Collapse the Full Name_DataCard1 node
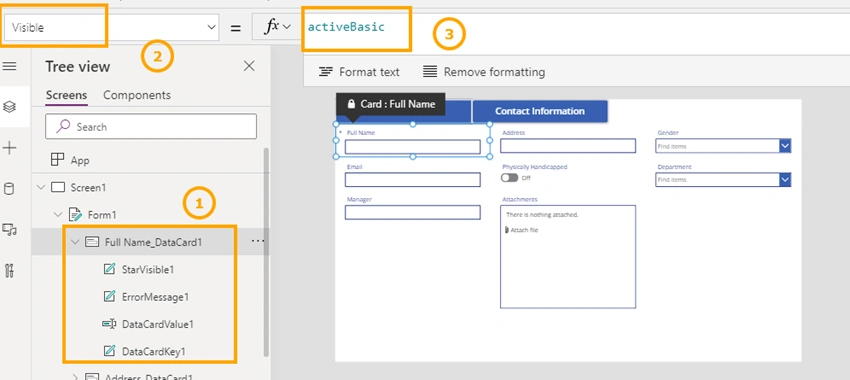850x380 pixels. coord(75,242)
